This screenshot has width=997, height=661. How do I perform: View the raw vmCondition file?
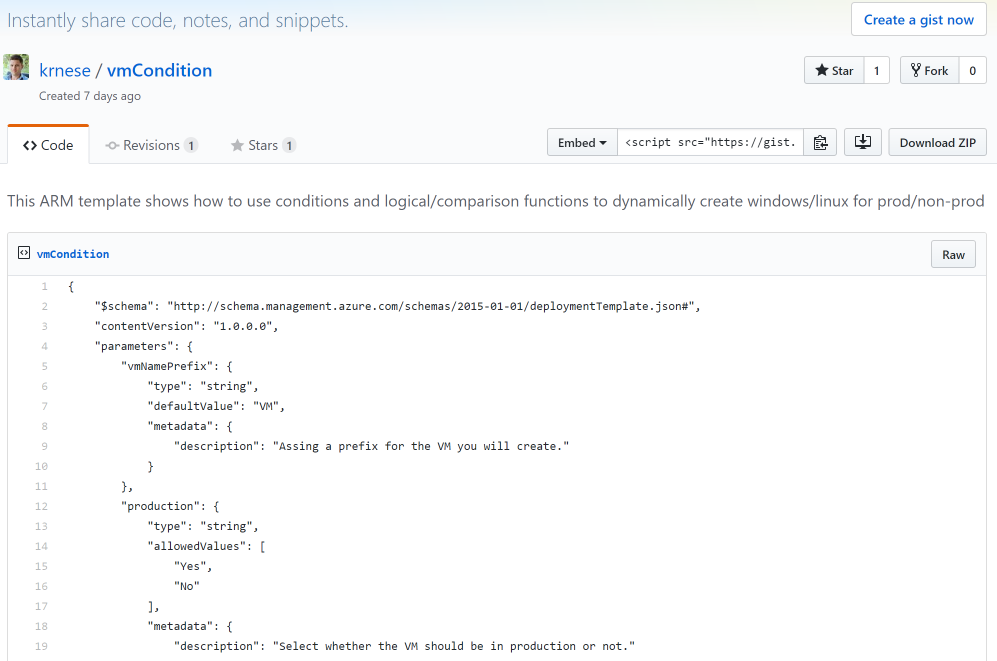[x=952, y=254]
